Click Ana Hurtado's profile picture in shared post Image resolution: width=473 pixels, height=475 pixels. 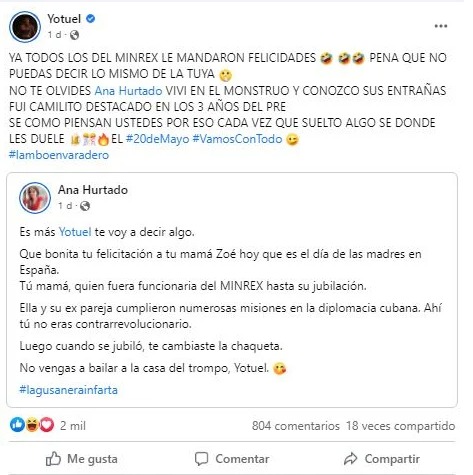click(x=35, y=198)
